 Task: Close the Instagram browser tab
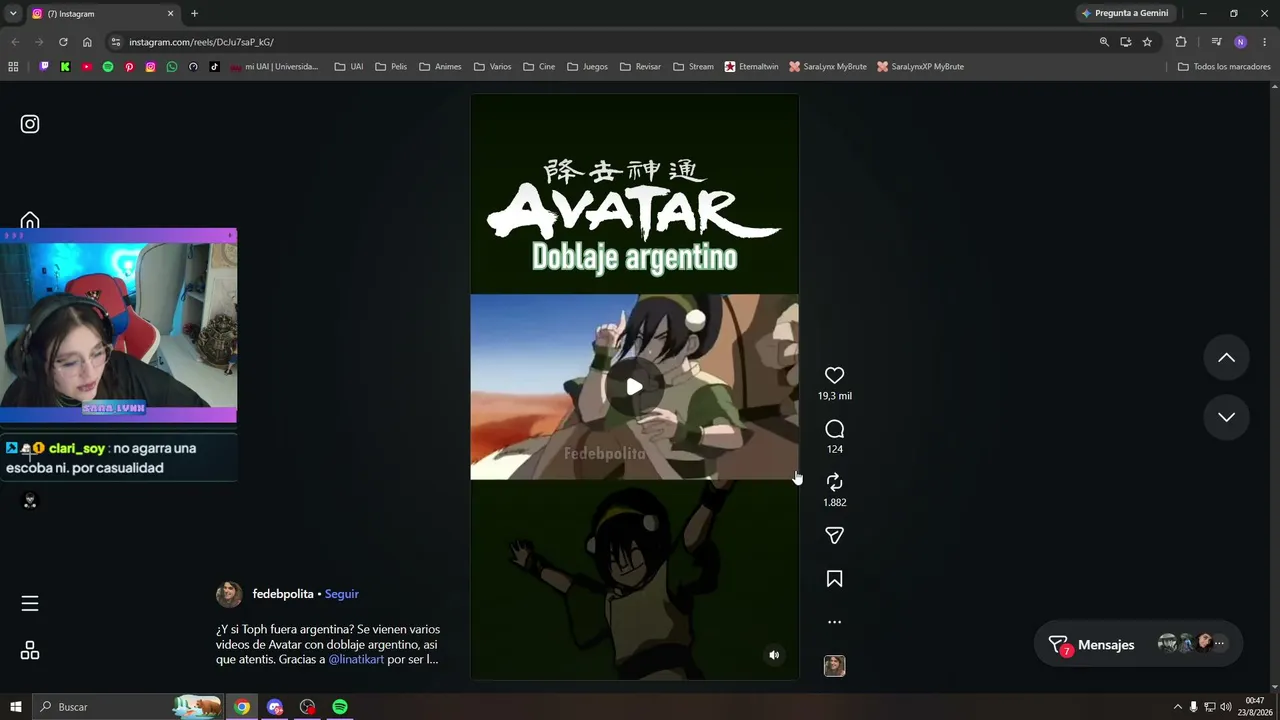click(x=170, y=14)
